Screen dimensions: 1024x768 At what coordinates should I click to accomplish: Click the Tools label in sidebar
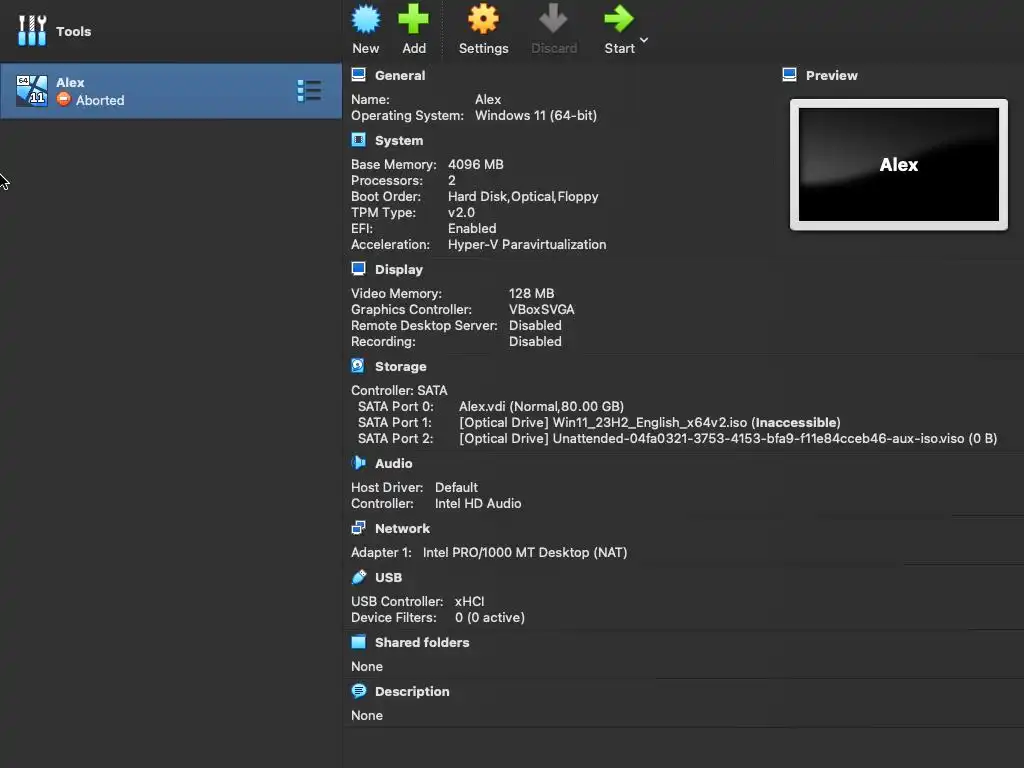[73, 31]
